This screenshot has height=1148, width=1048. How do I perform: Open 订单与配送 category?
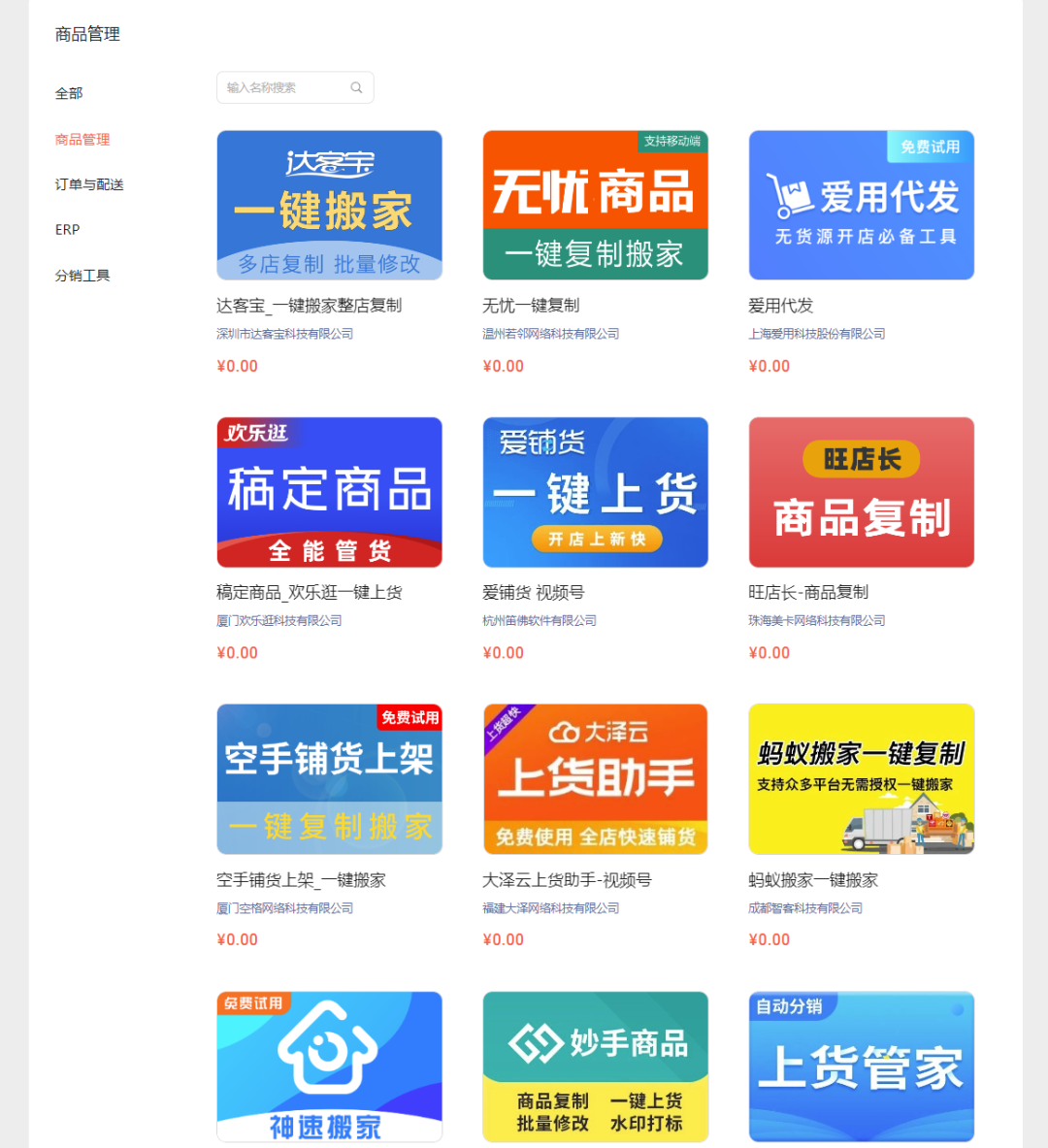click(x=89, y=184)
